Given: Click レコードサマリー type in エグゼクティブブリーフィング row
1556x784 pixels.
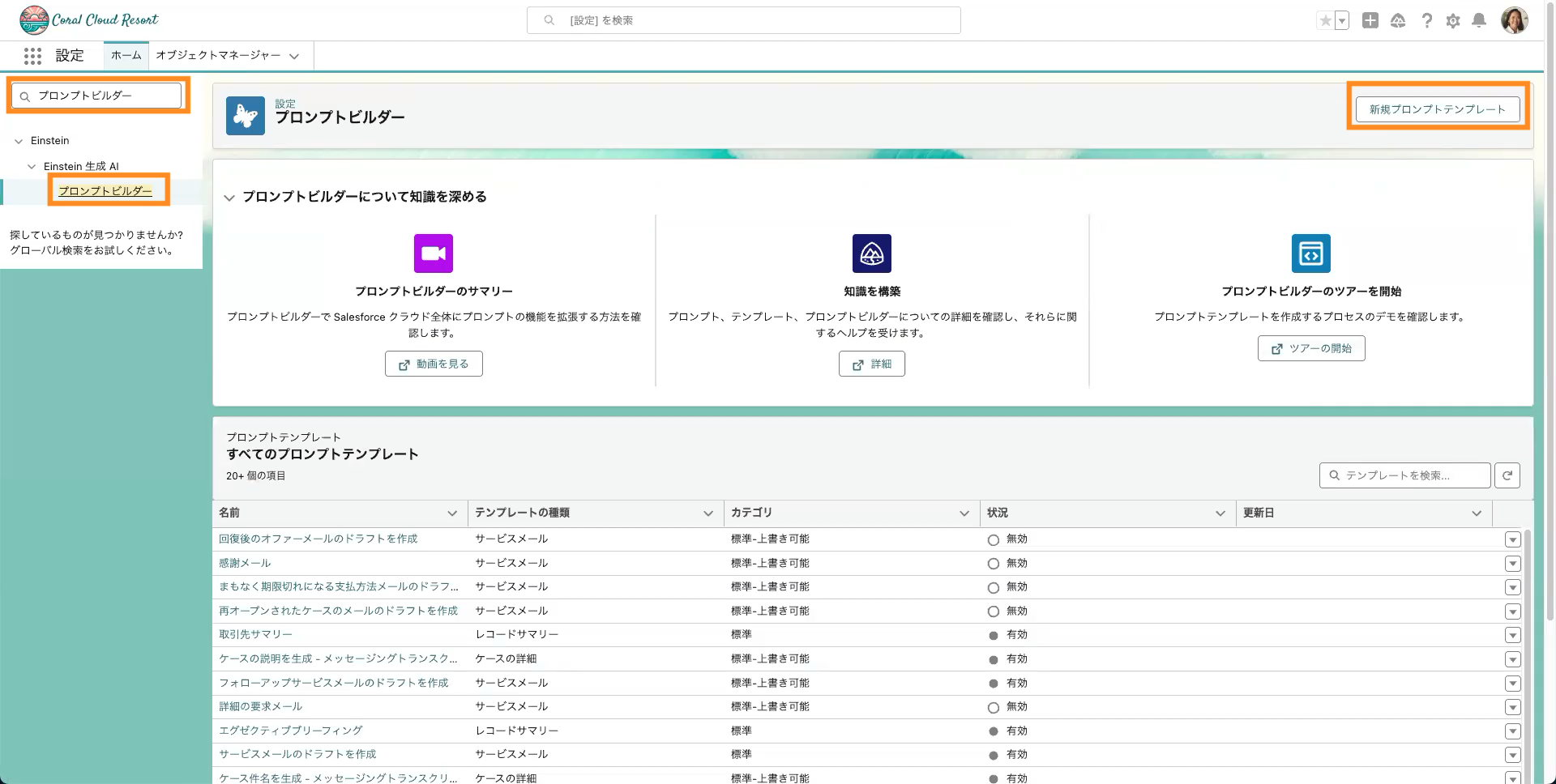Looking at the screenshot, I should click(516, 731).
